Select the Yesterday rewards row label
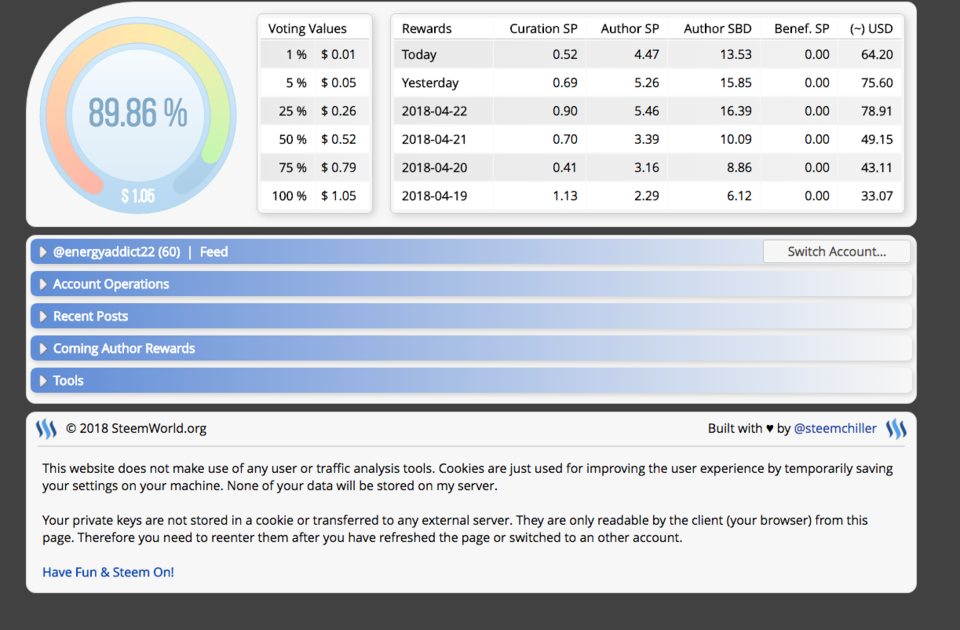 tap(430, 83)
